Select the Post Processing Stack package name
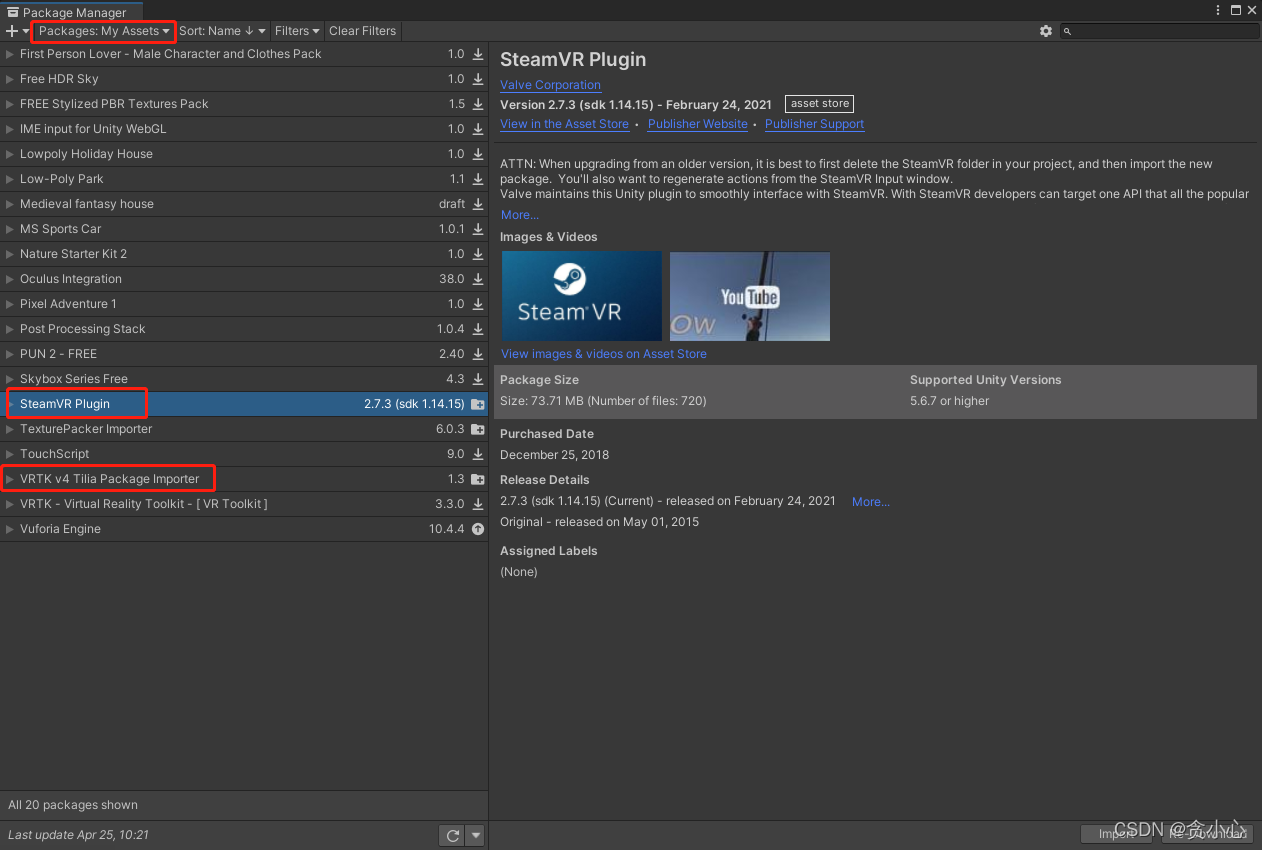The height and width of the screenshot is (850, 1262). pyautogui.click(x=83, y=329)
